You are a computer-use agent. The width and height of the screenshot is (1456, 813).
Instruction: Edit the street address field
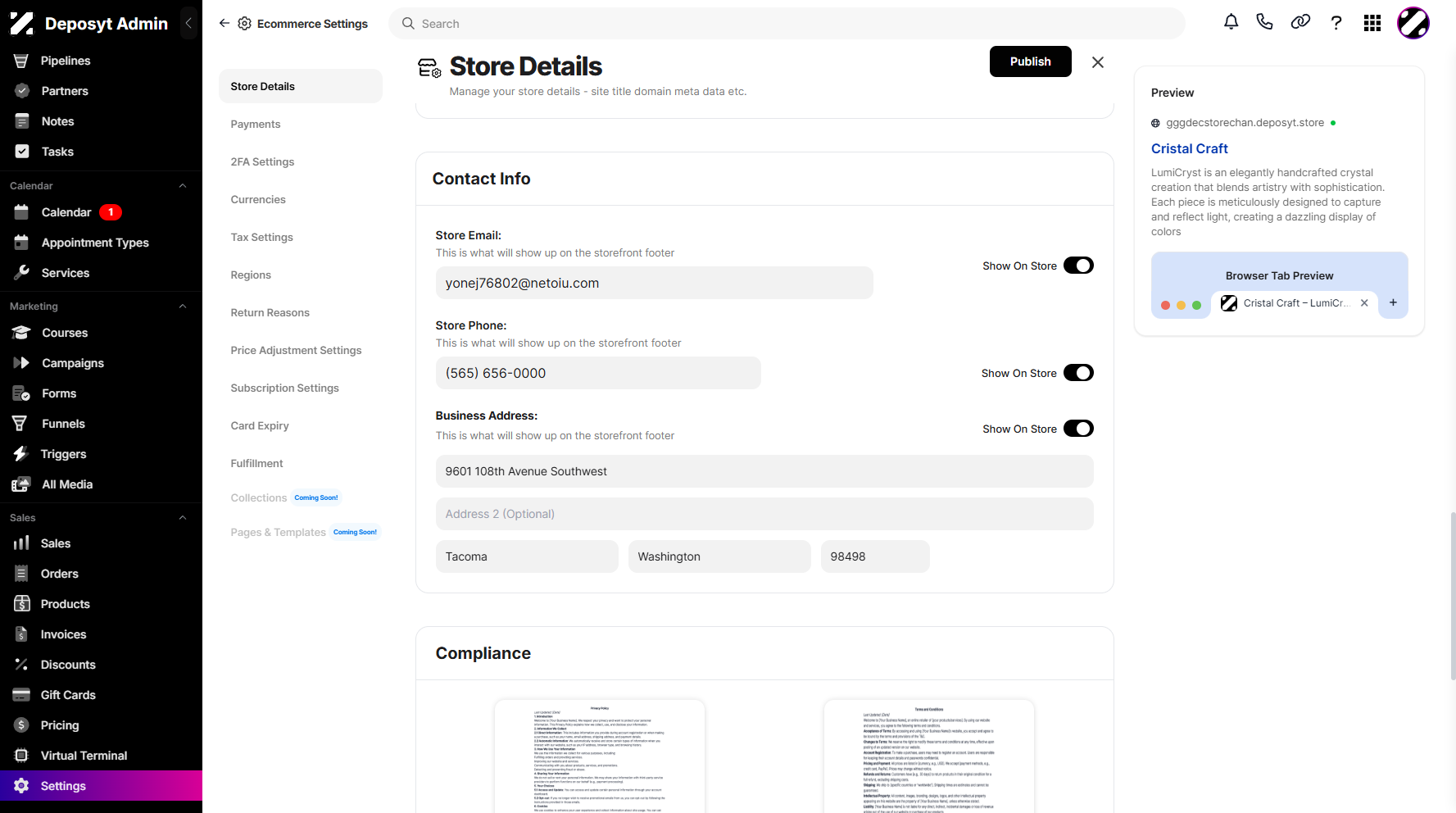click(764, 471)
